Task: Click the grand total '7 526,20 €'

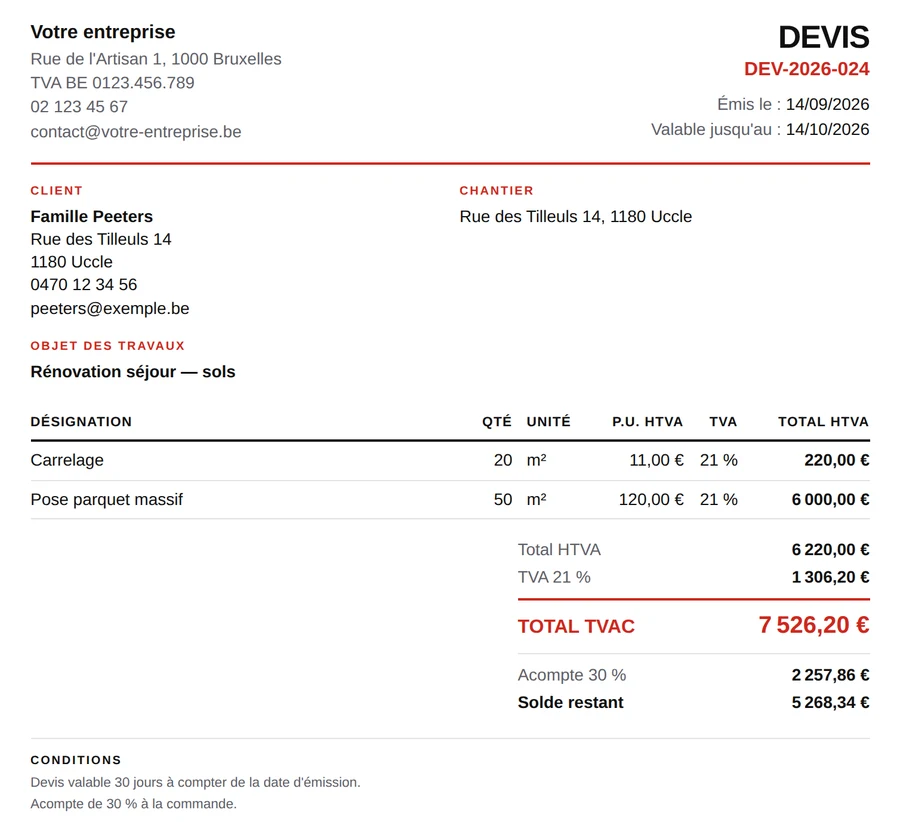Action: coord(814,625)
